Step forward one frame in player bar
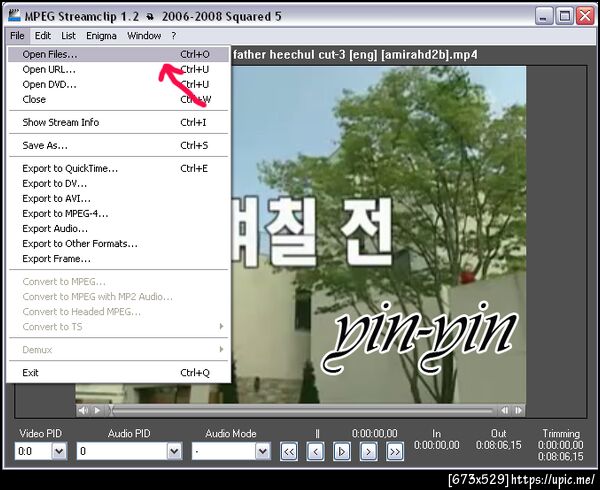600x490 pixels. point(518,410)
